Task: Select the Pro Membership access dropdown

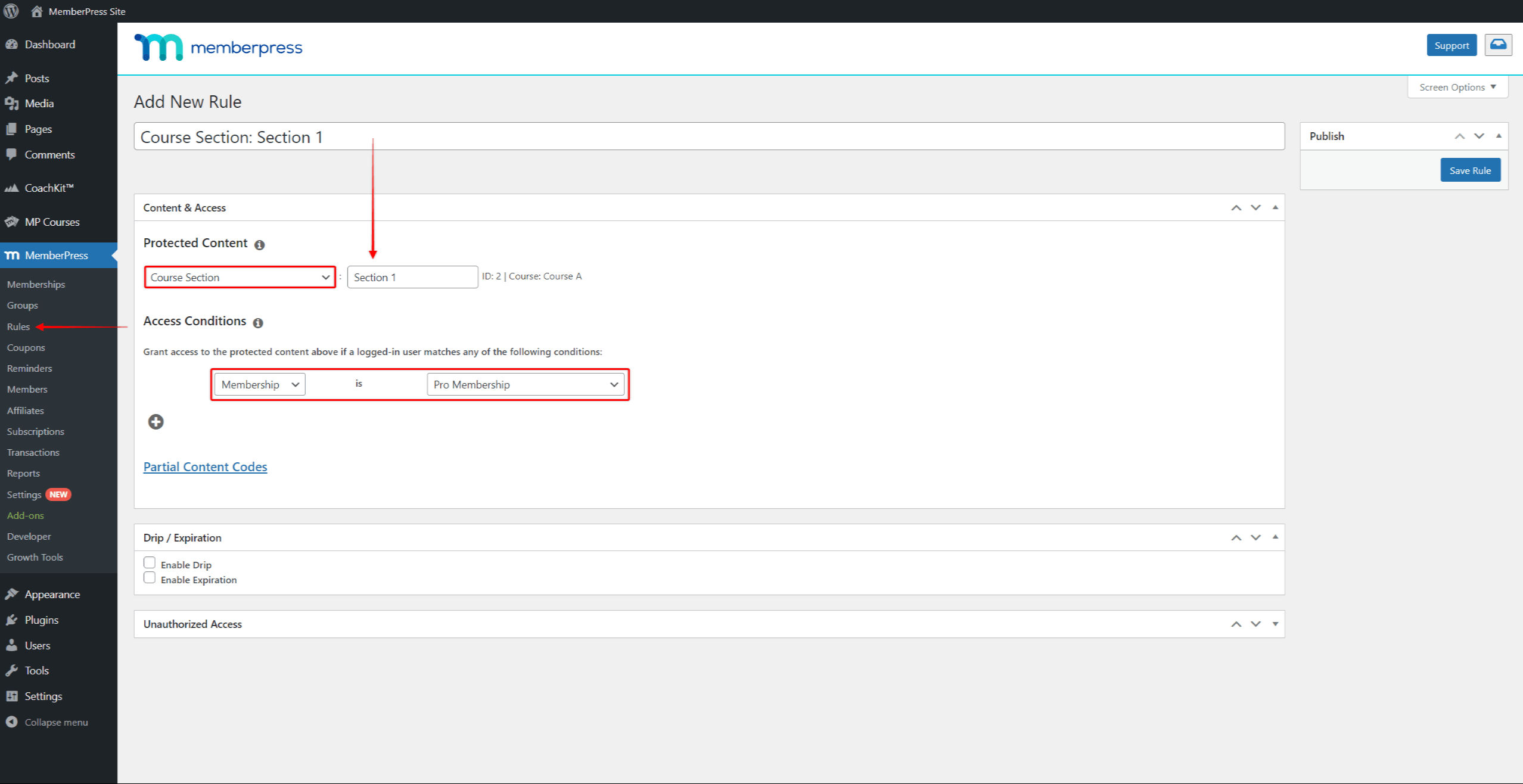Action: 523,384
